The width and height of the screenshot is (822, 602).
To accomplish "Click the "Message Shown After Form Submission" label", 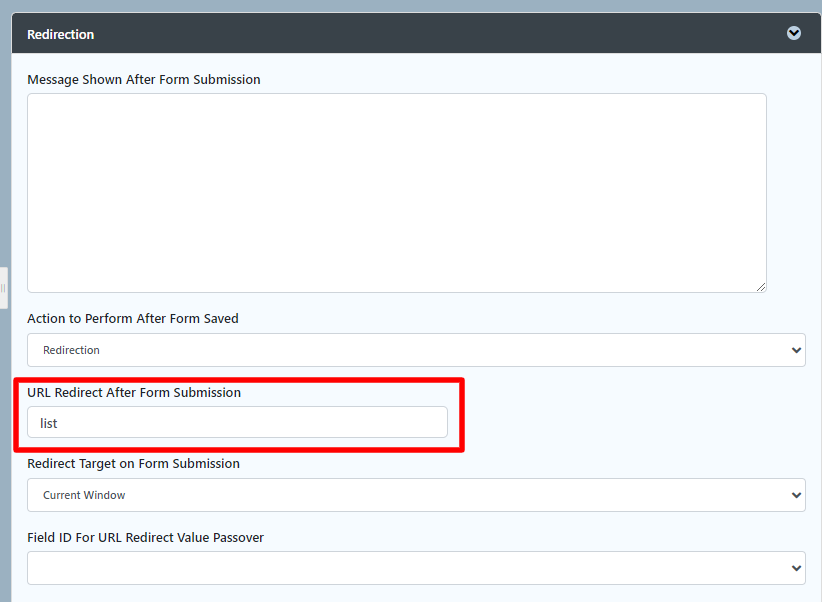I will pyautogui.click(x=144, y=79).
